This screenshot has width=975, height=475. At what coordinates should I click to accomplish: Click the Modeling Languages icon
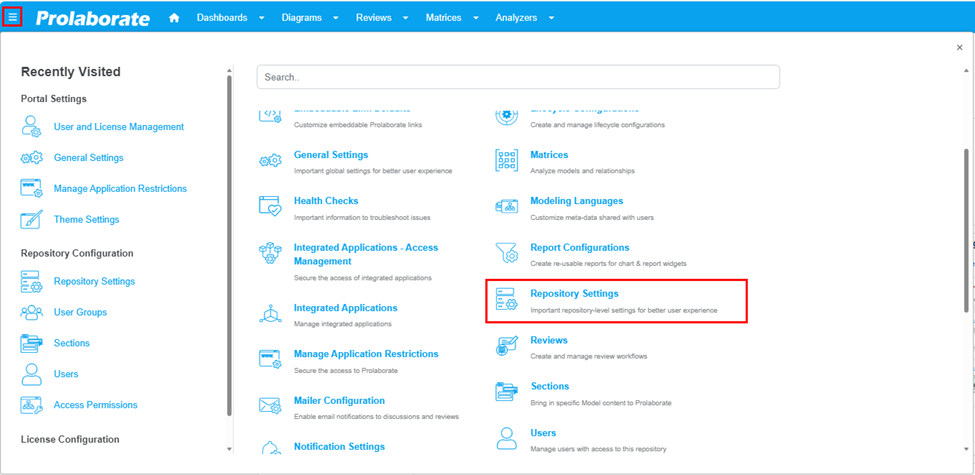pos(506,206)
